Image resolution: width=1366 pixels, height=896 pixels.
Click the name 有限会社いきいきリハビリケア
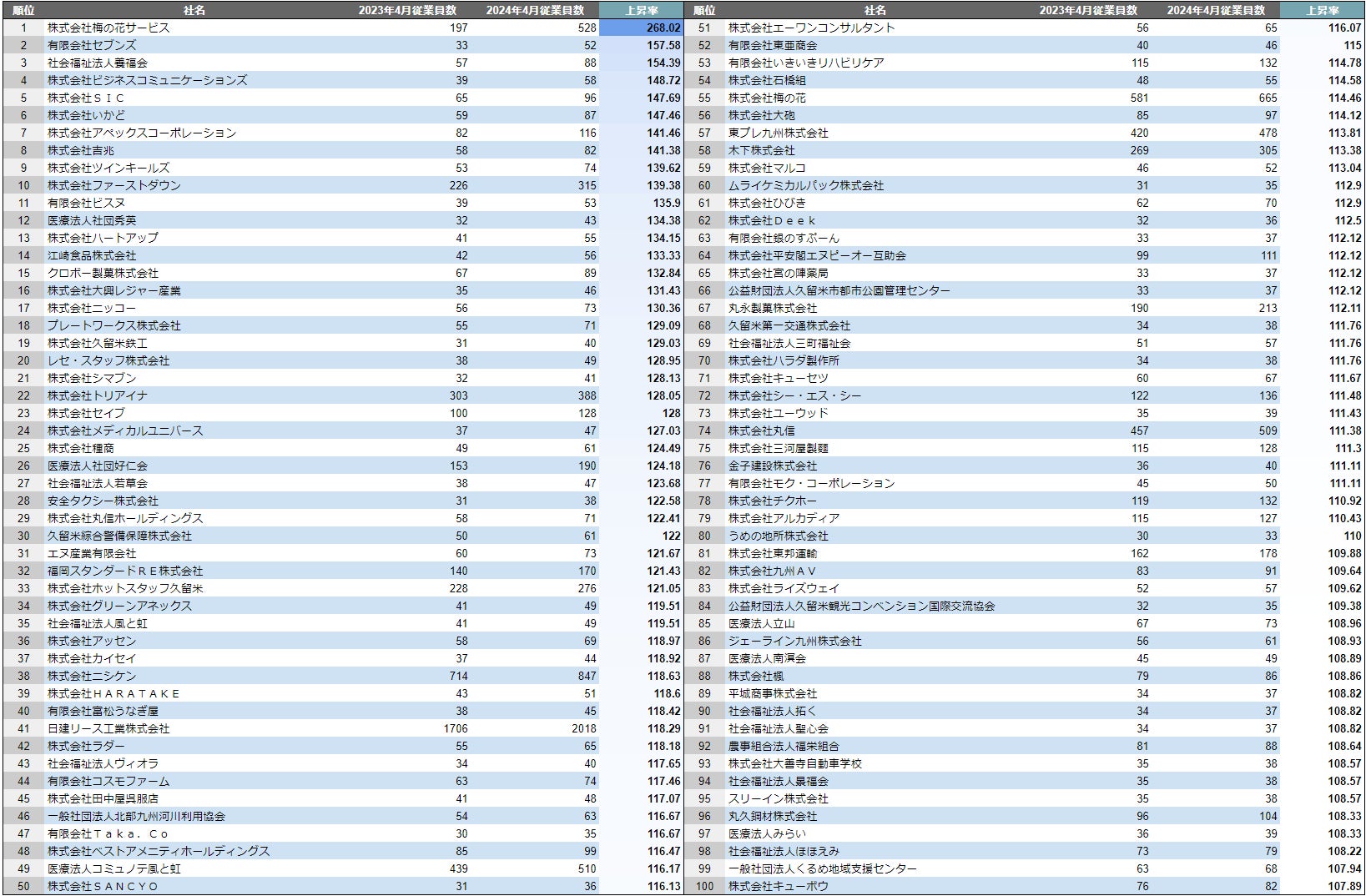pyautogui.click(x=806, y=63)
